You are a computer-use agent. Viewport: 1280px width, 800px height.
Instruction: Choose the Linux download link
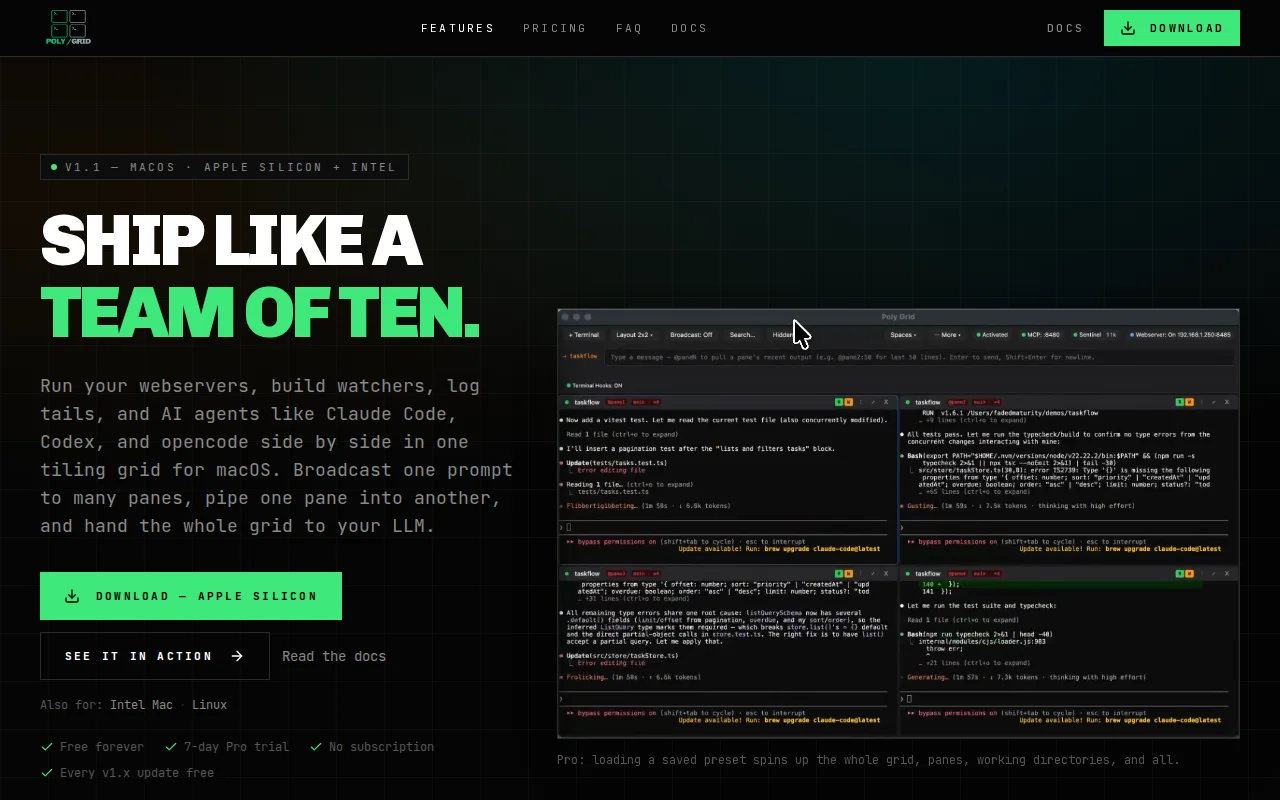(x=209, y=705)
